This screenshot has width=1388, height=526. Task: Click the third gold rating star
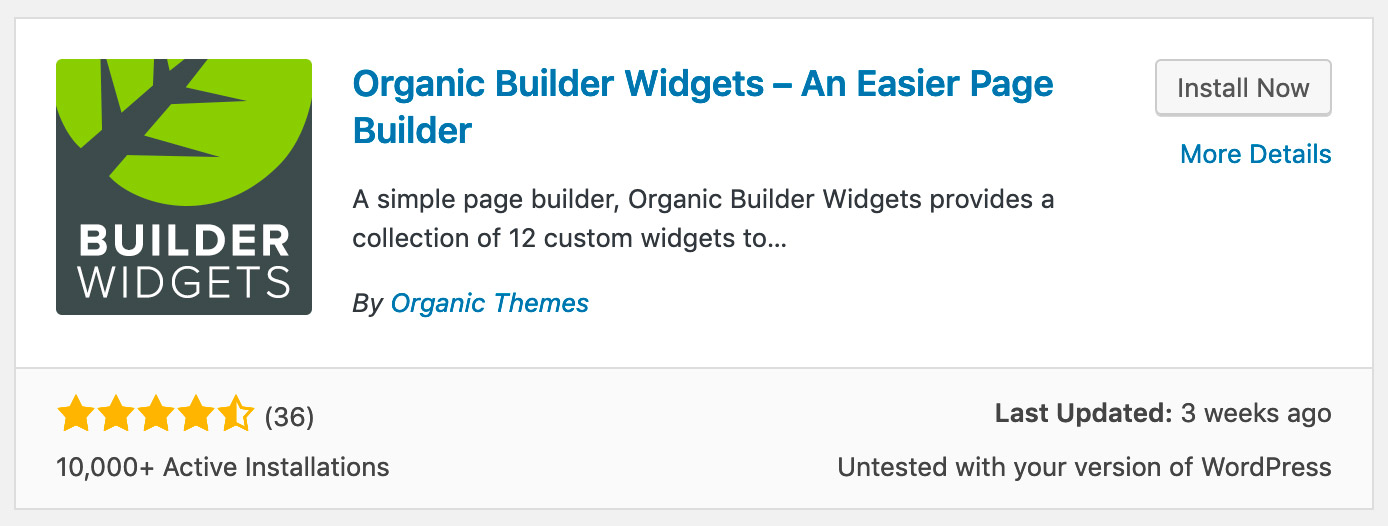point(155,415)
